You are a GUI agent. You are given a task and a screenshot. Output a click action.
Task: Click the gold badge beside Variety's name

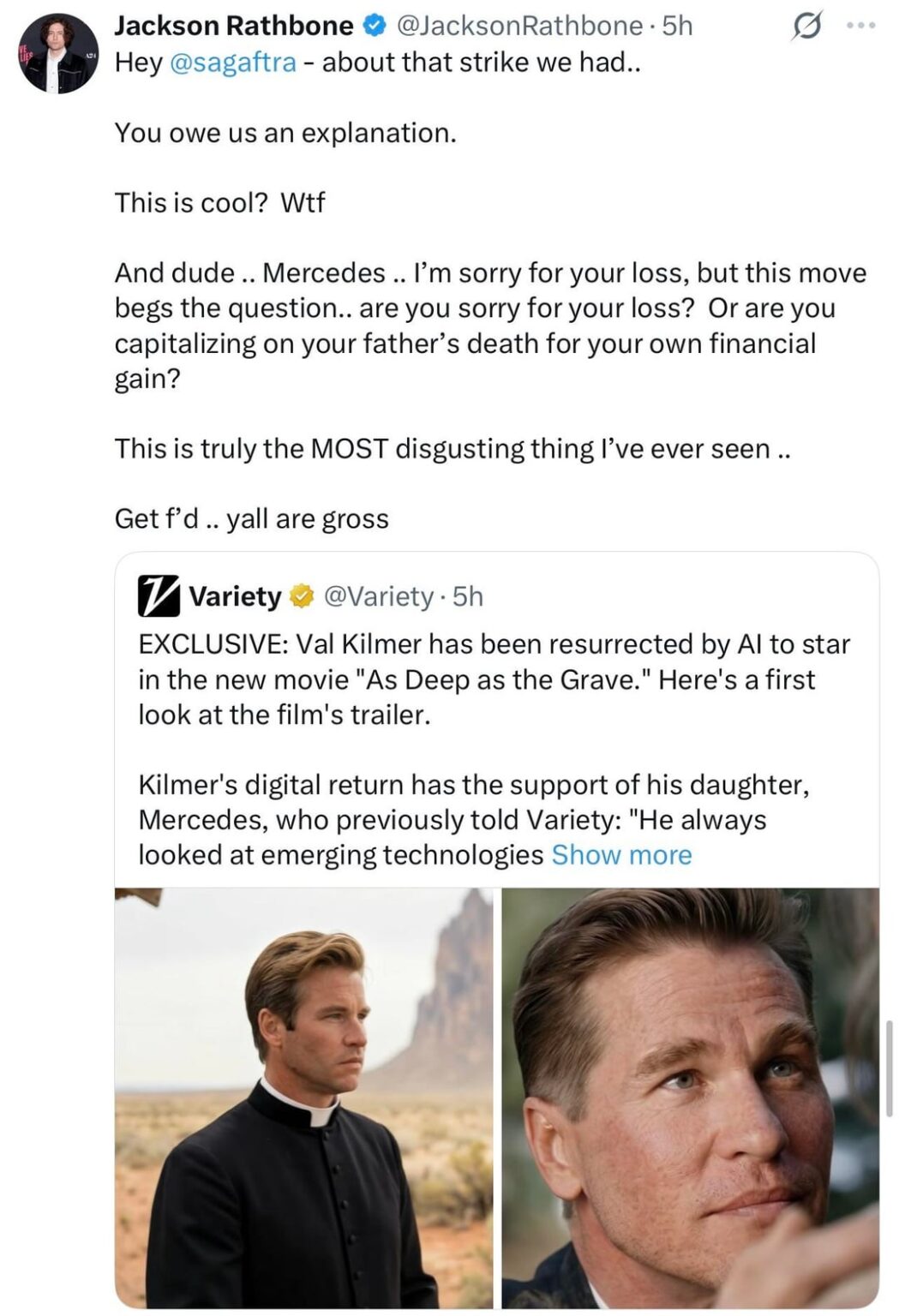[x=302, y=596]
